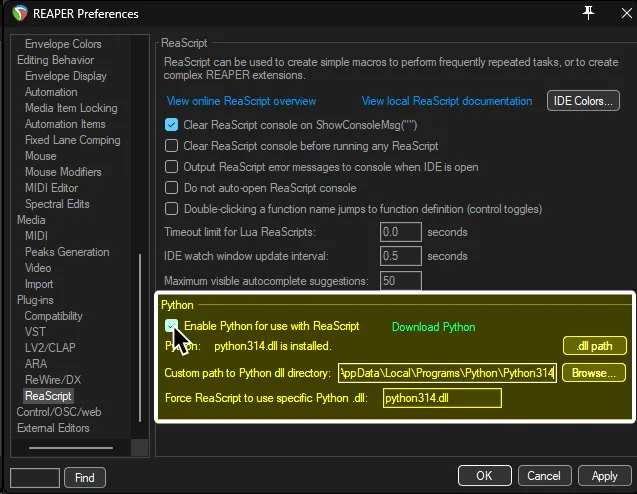
Task: Focus the preferences search field
Action: (35, 477)
